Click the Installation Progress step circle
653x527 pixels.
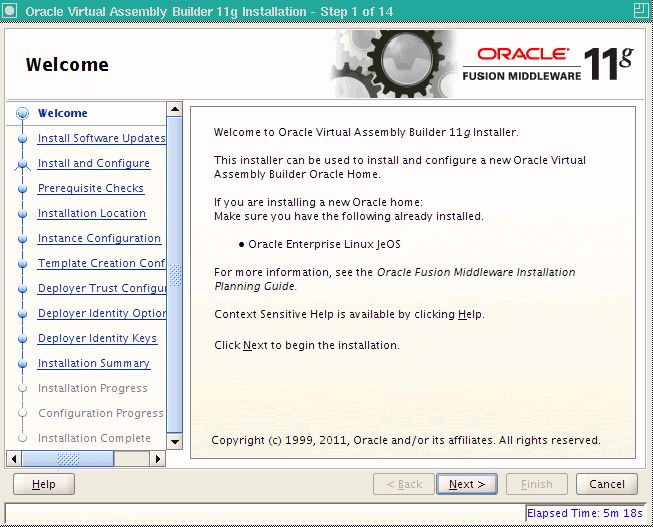pos(22,388)
